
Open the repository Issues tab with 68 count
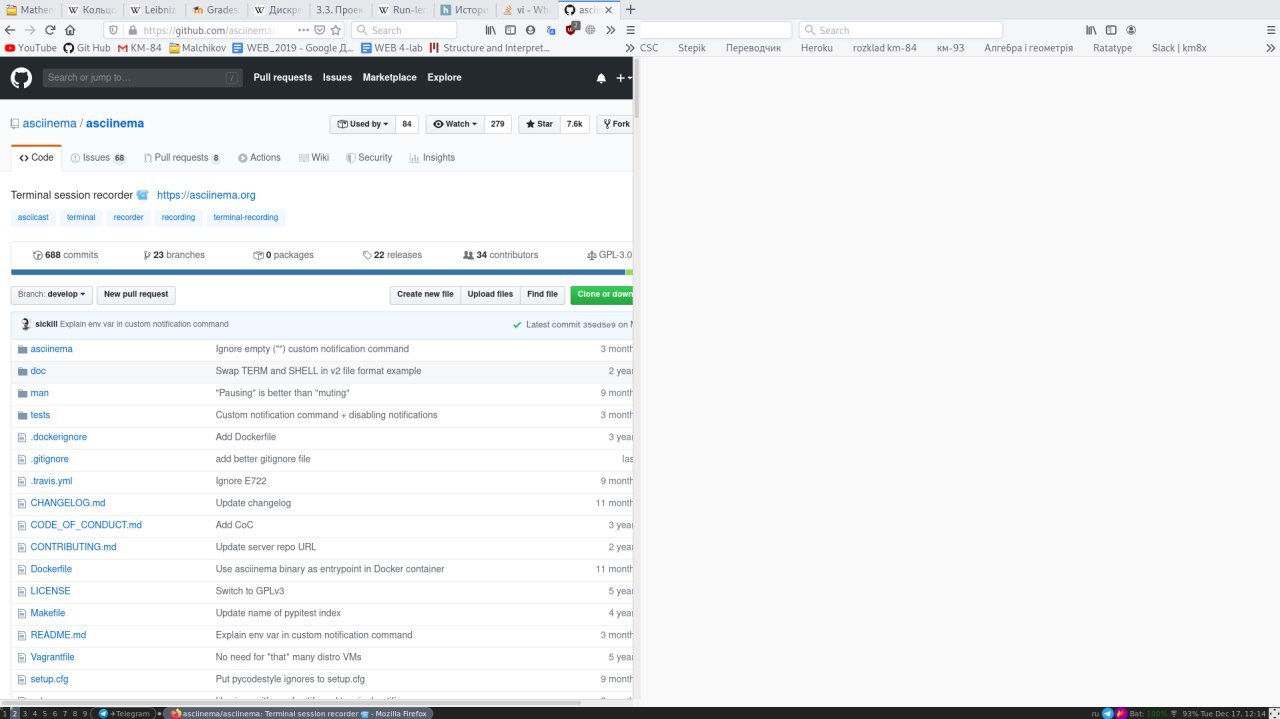[x=98, y=157]
